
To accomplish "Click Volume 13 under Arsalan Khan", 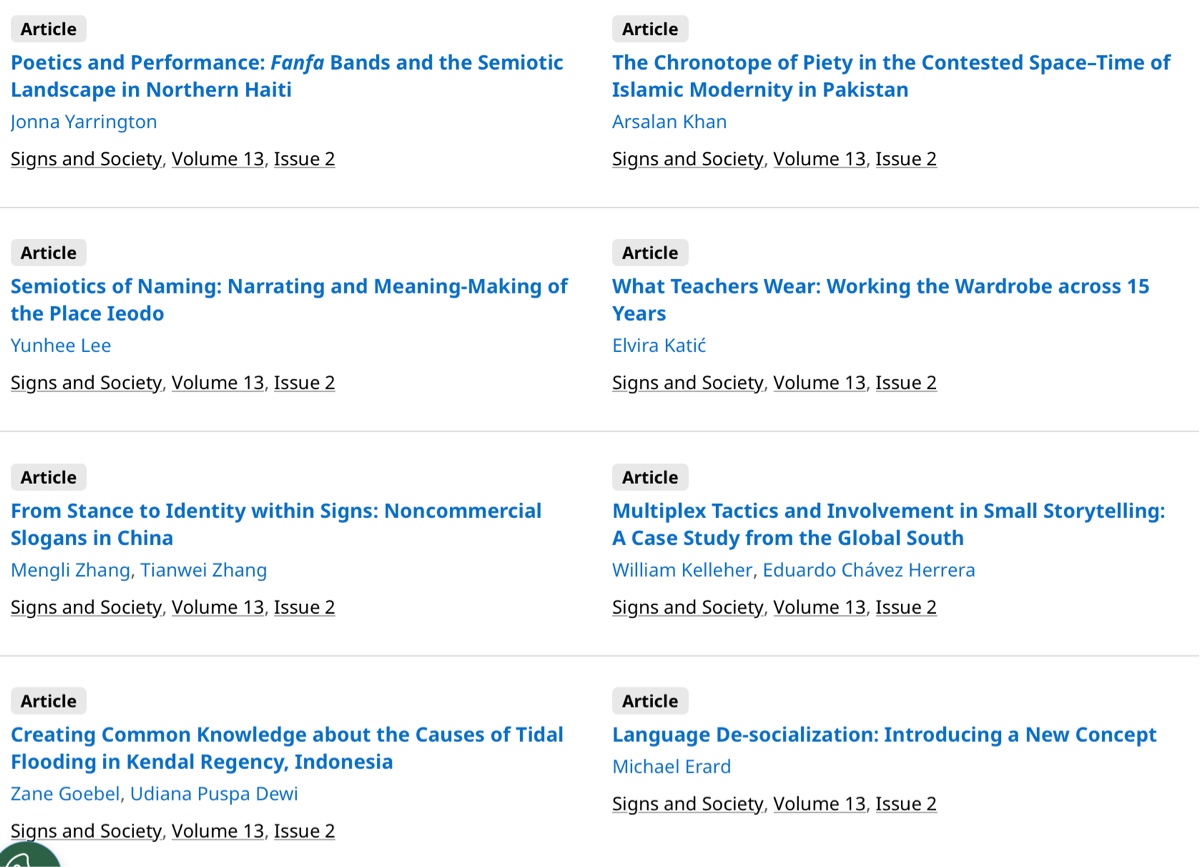I will 819,159.
